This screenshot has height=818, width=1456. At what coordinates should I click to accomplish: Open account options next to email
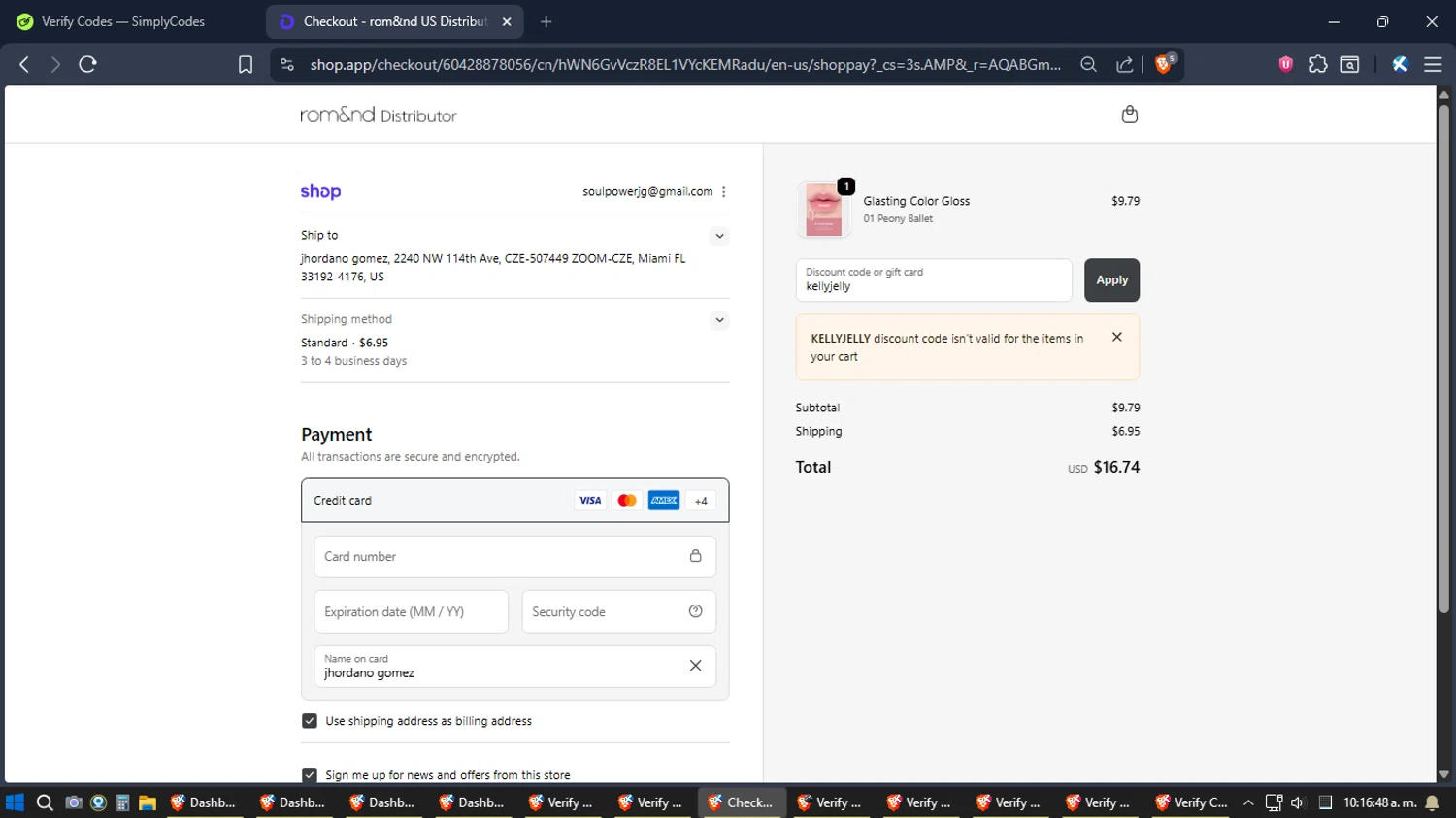pyautogui.click(x=724, y=192)
